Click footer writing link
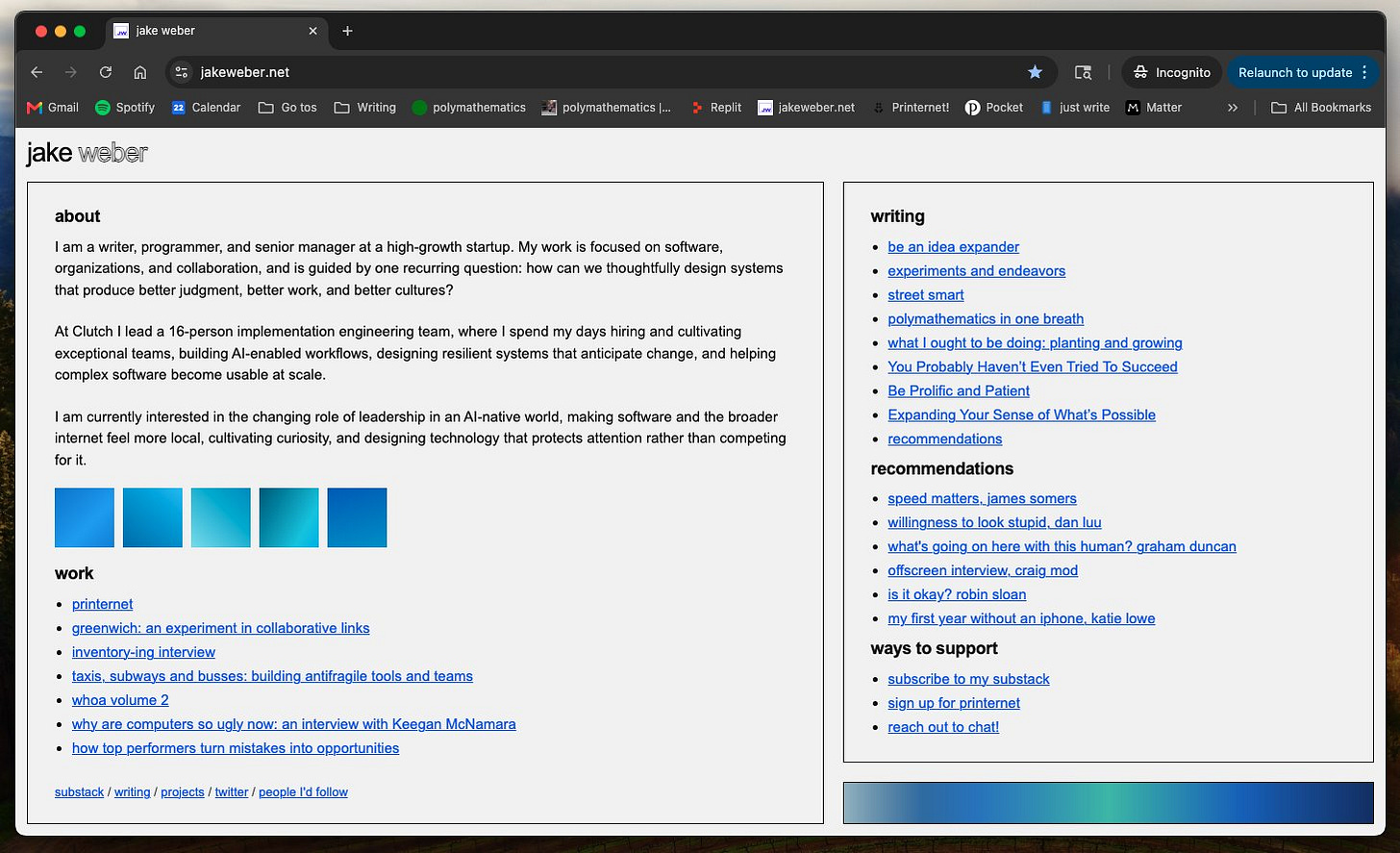This screenshot has width=1400, height=853. pyautogui.click(x=132, y=792)
